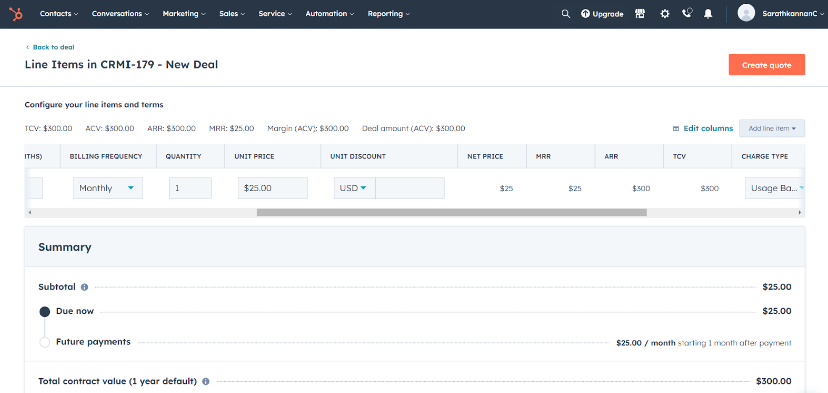Open the Add line item dropdown

pyautogui.click(x=772, y=128)
